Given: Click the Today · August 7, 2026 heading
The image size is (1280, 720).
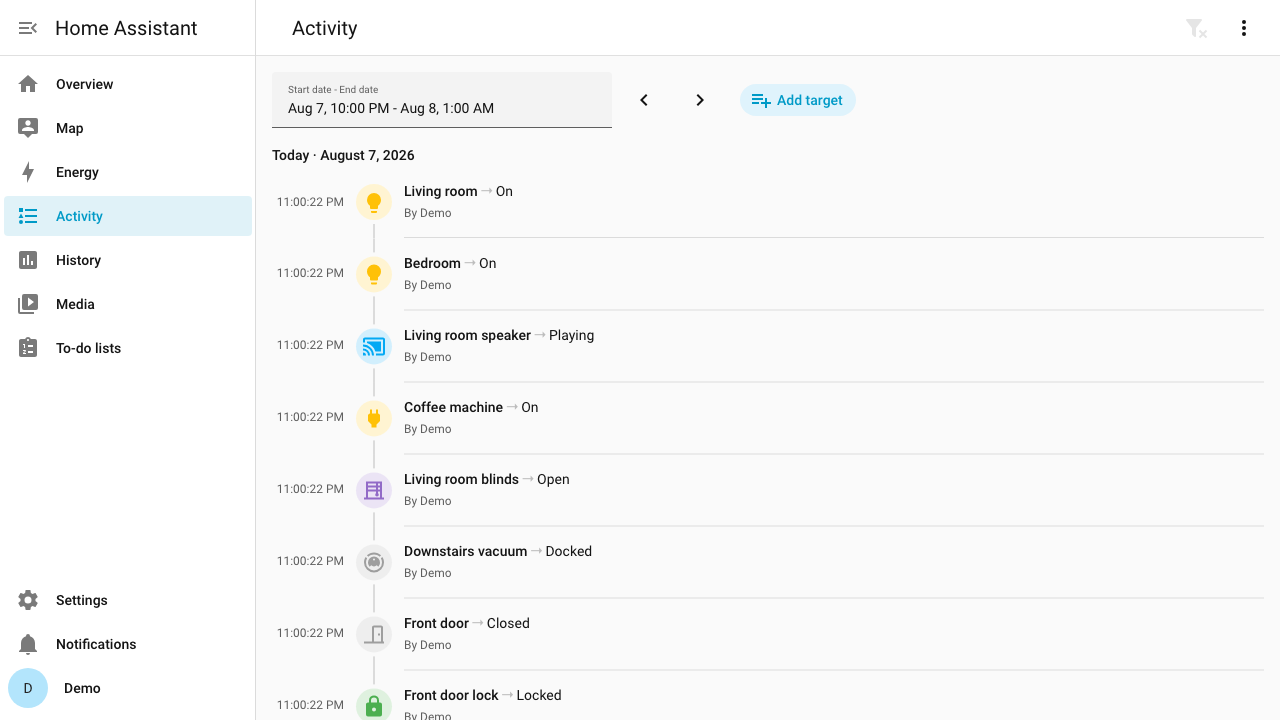Looking at the screenshot, I should coord(343,155).
